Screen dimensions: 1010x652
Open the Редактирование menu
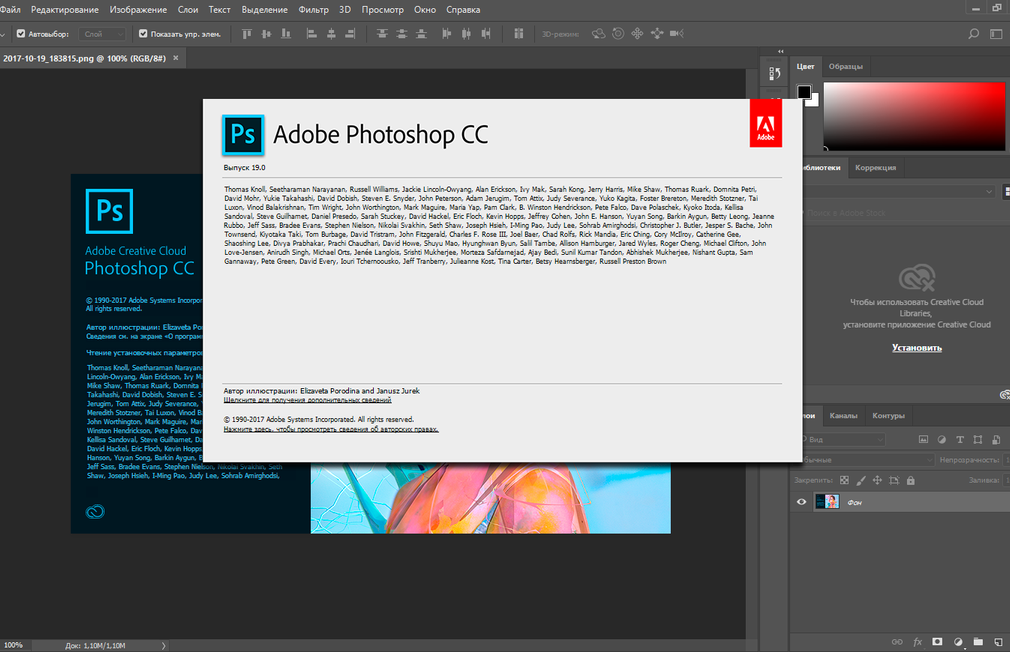(65, 10)
